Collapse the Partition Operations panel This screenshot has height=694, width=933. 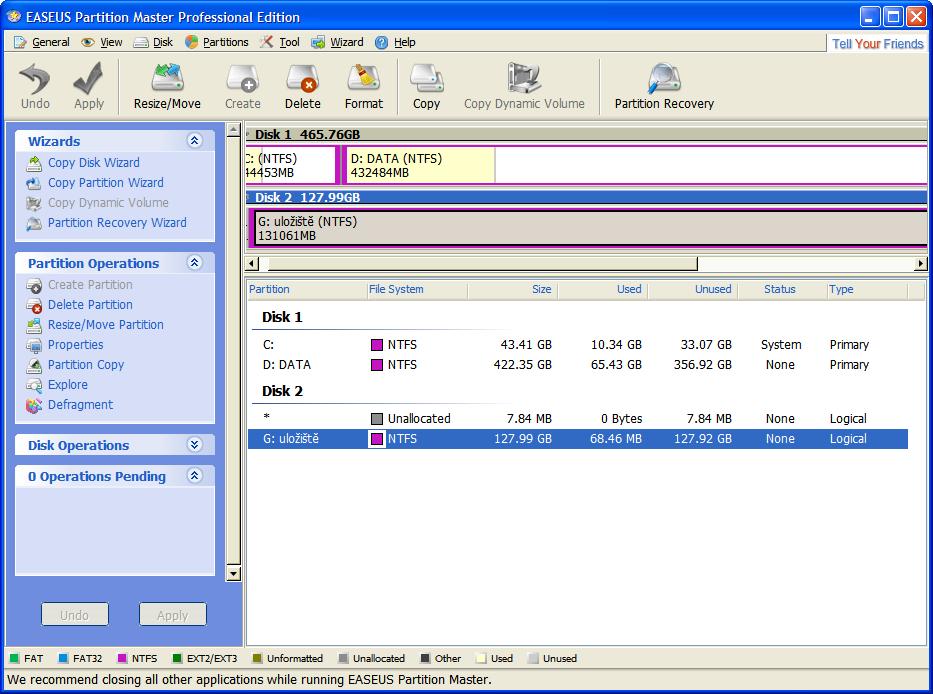195,263
